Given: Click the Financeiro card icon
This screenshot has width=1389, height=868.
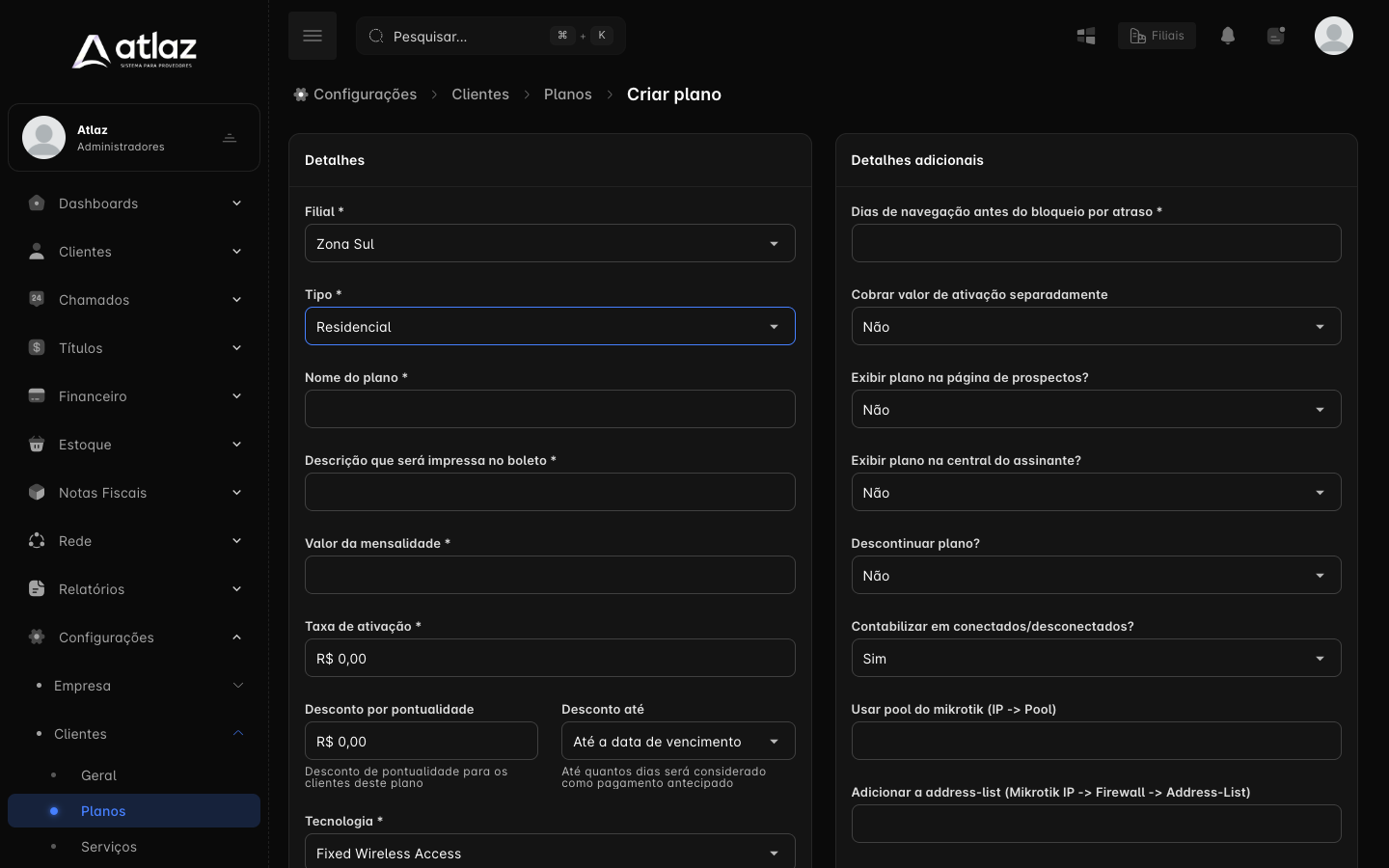Looking at the screenshot, I should 37,395.
